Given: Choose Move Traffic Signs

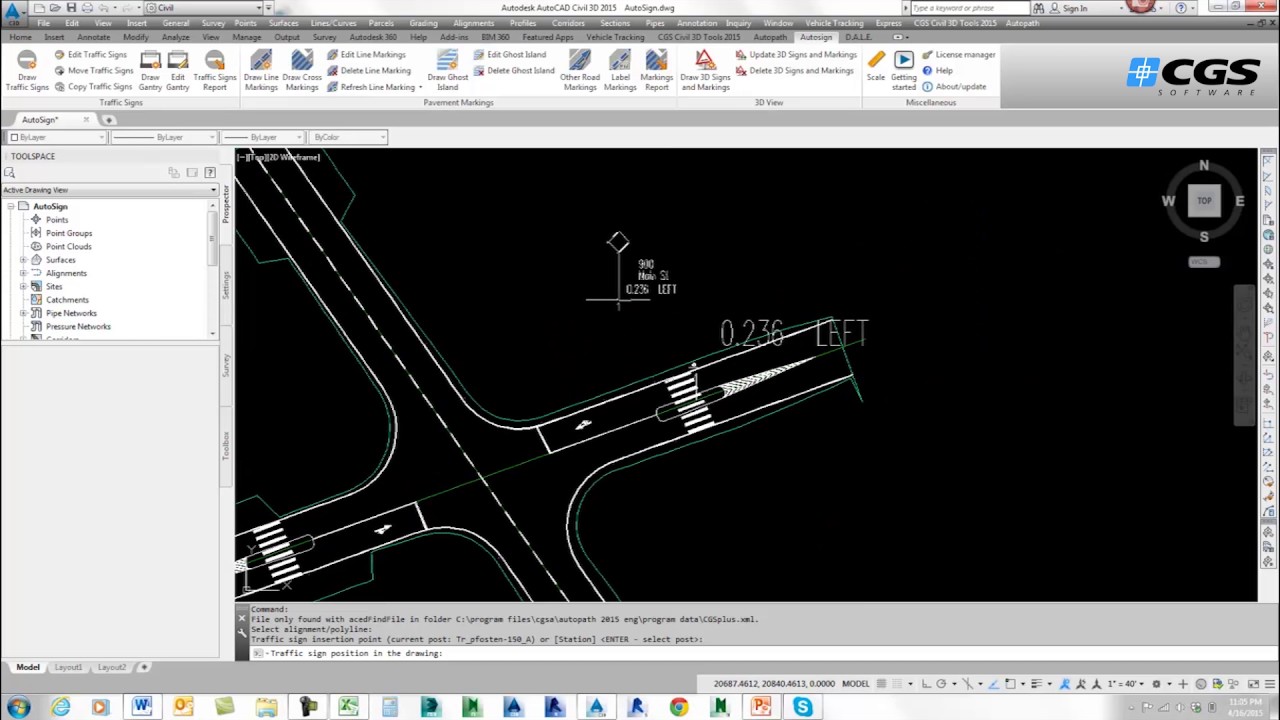Looking at the screenshot, I should pos(93,71).
